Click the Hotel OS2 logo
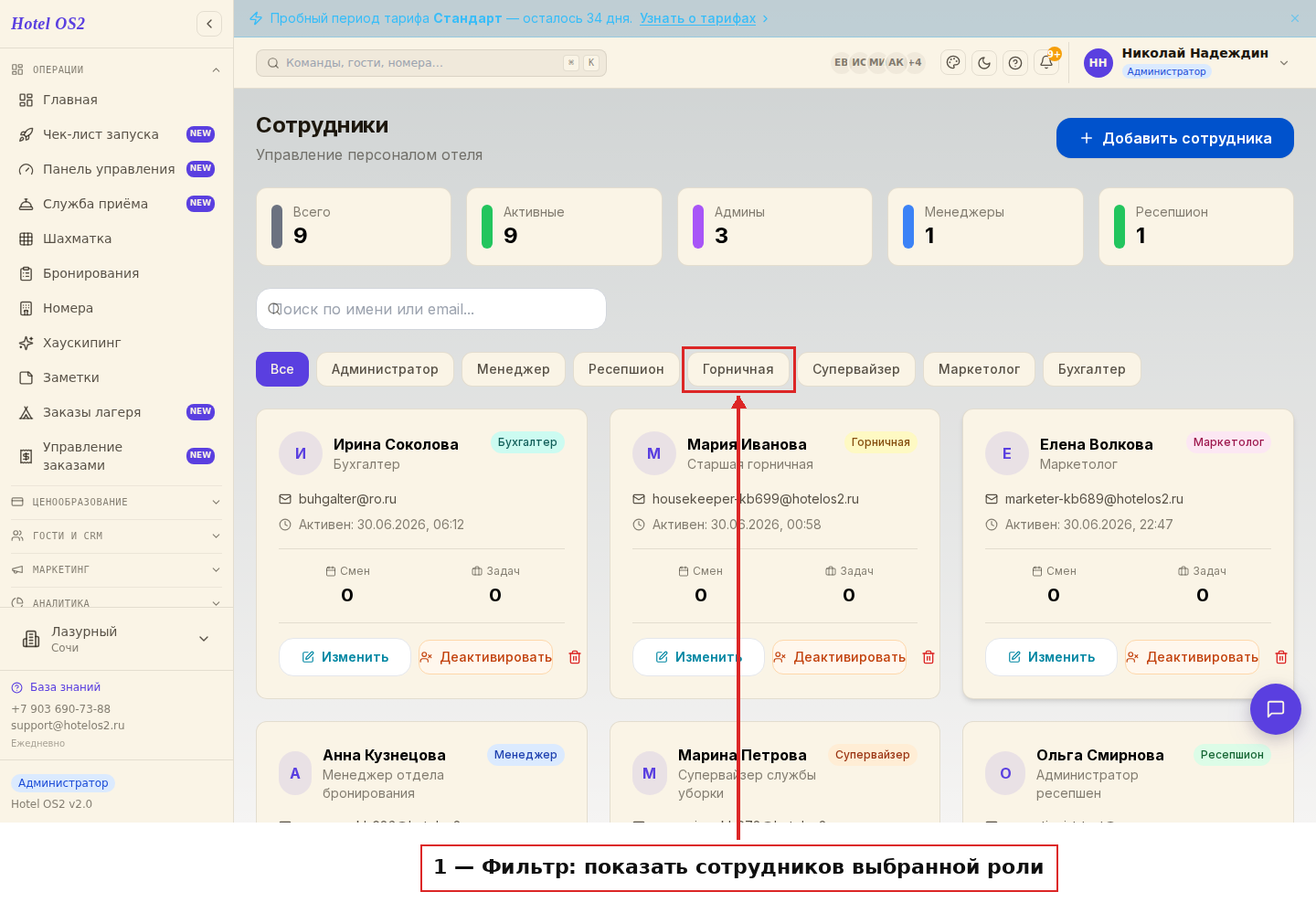Viewport: 1316px width, 913px height. pos(48,24)
